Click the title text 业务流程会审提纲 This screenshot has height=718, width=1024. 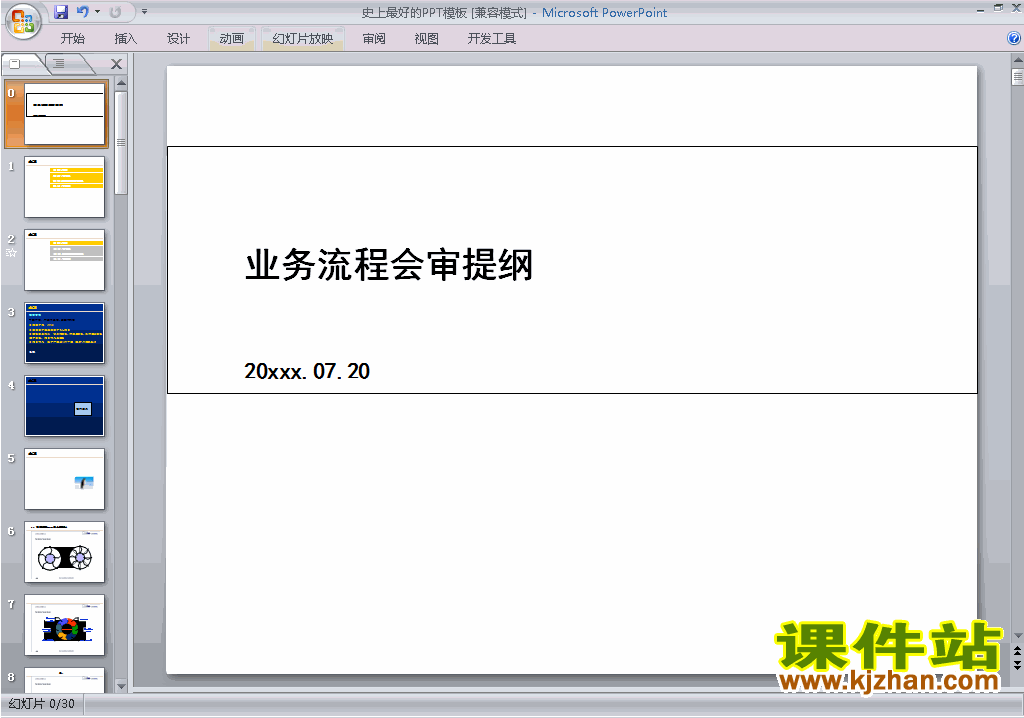click(389, 265)
